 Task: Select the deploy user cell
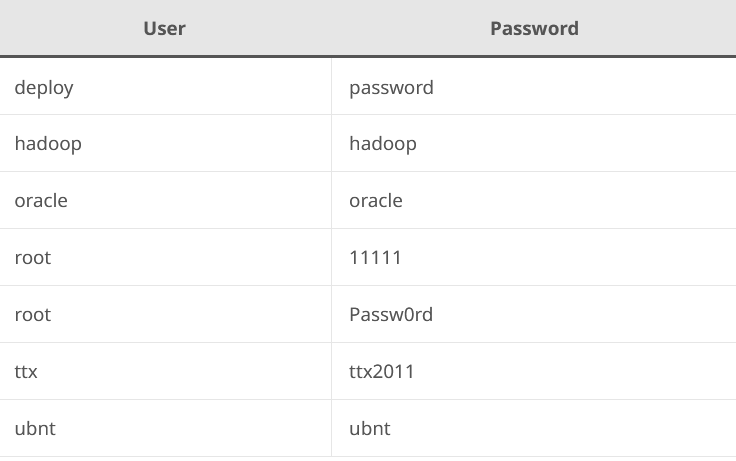coord(165,87)
